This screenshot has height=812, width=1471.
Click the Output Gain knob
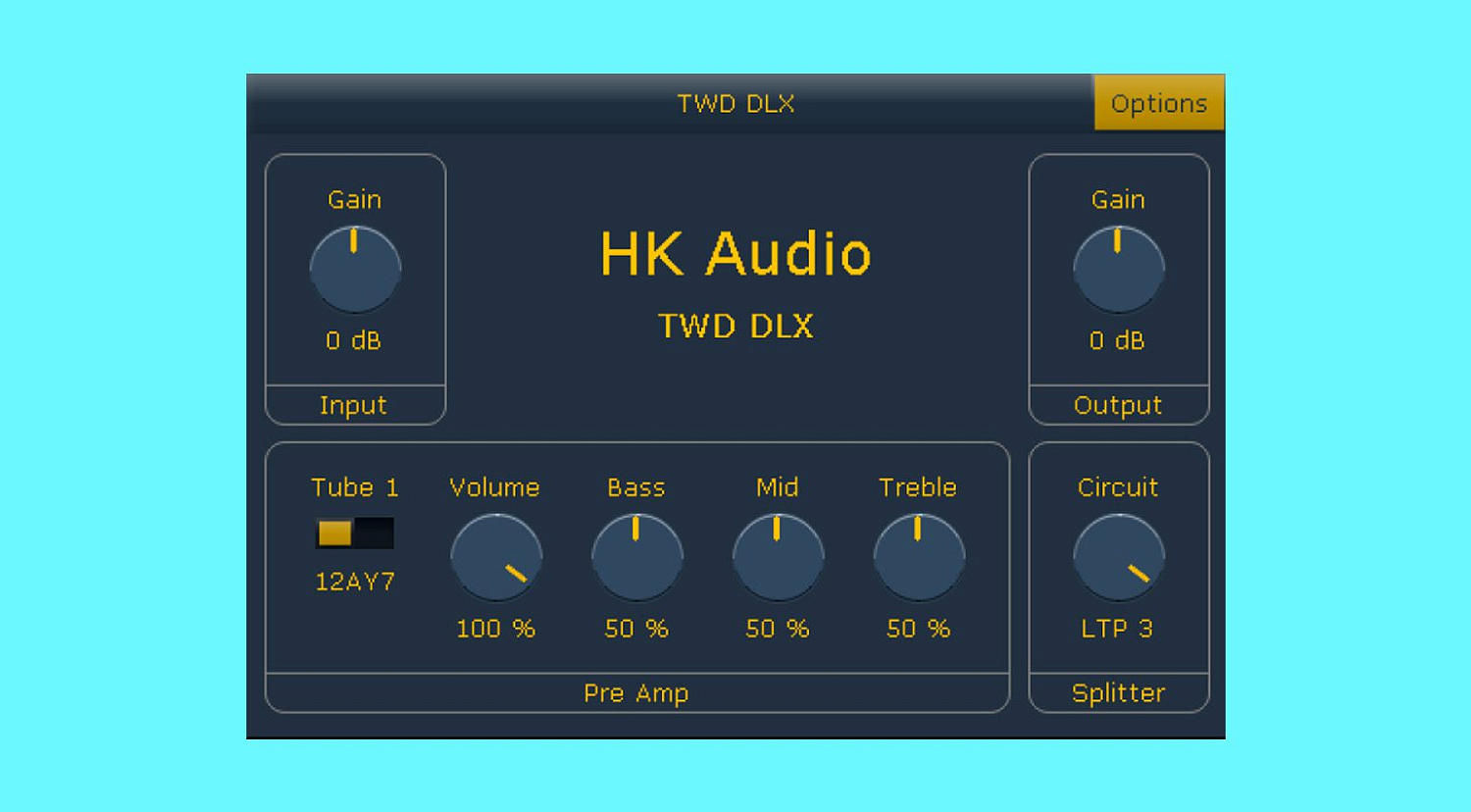pos(1118,269)
